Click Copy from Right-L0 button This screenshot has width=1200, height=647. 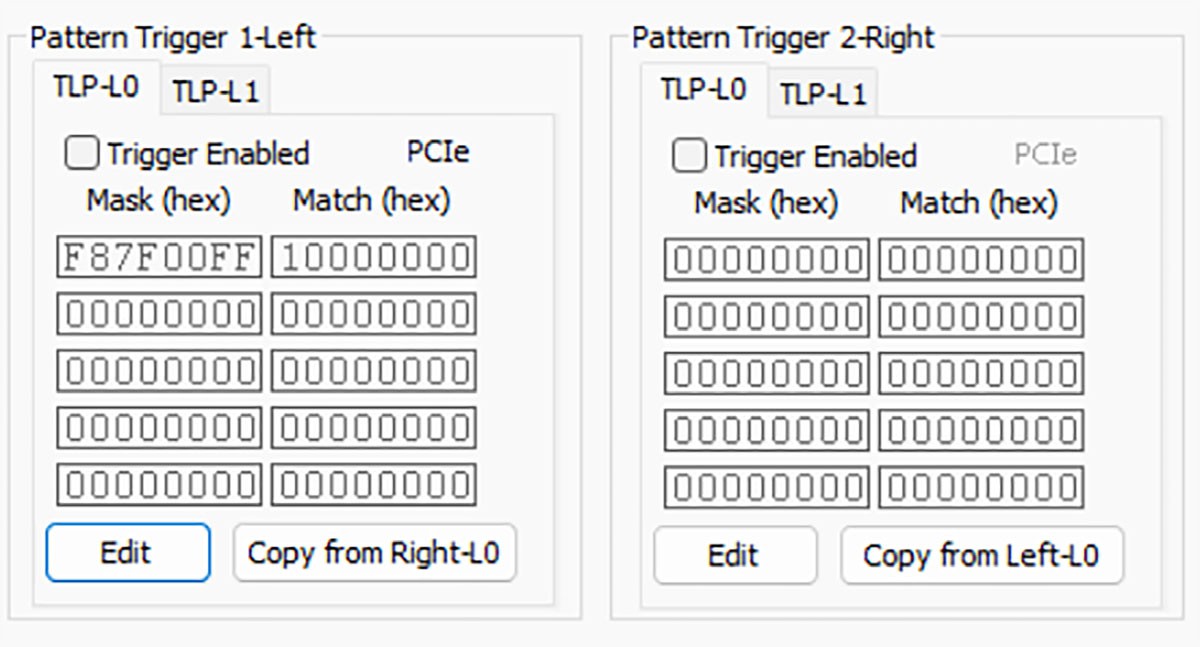pos(375,552)
